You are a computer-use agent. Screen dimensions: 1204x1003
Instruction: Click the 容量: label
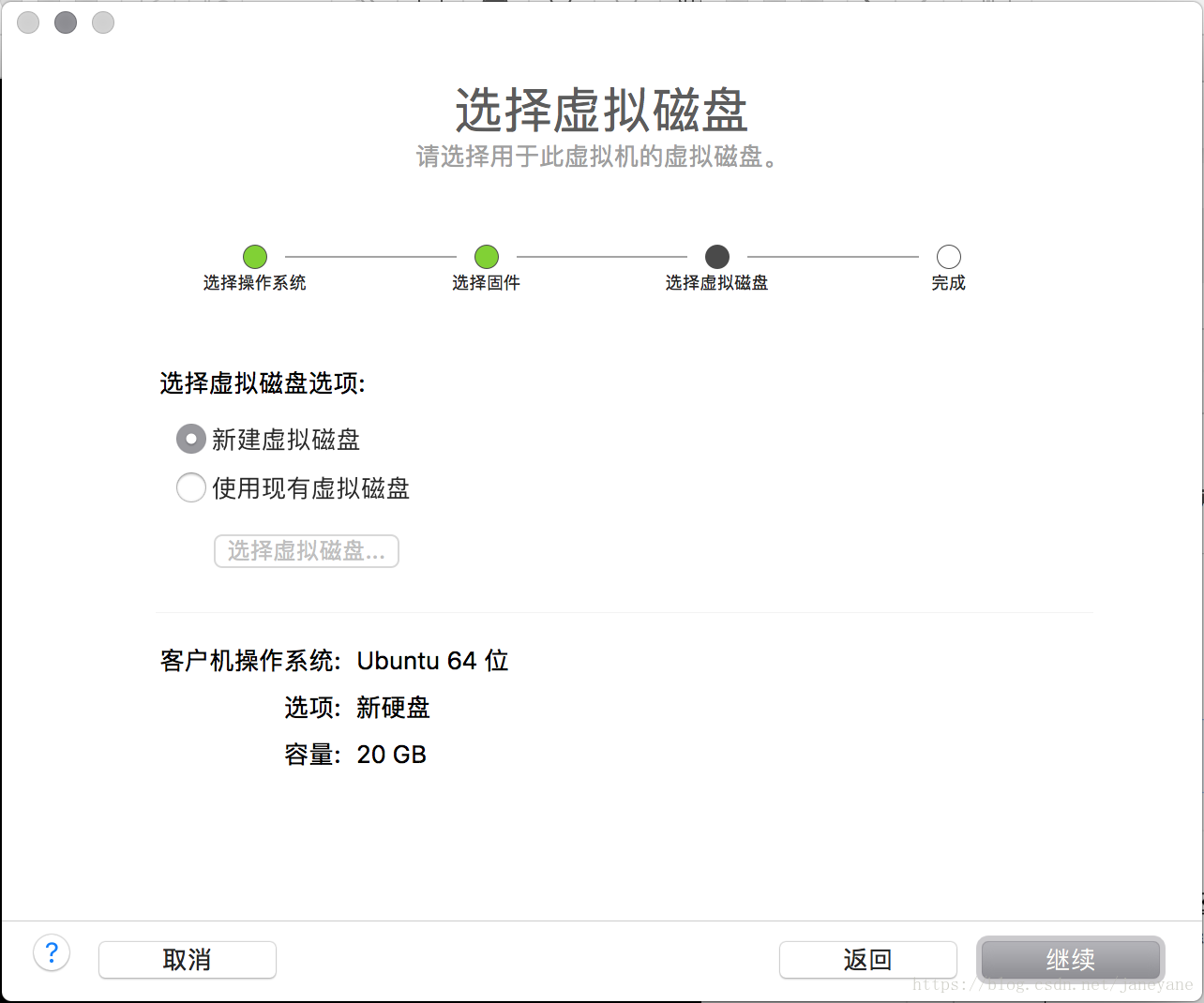[x=312, y=755]
